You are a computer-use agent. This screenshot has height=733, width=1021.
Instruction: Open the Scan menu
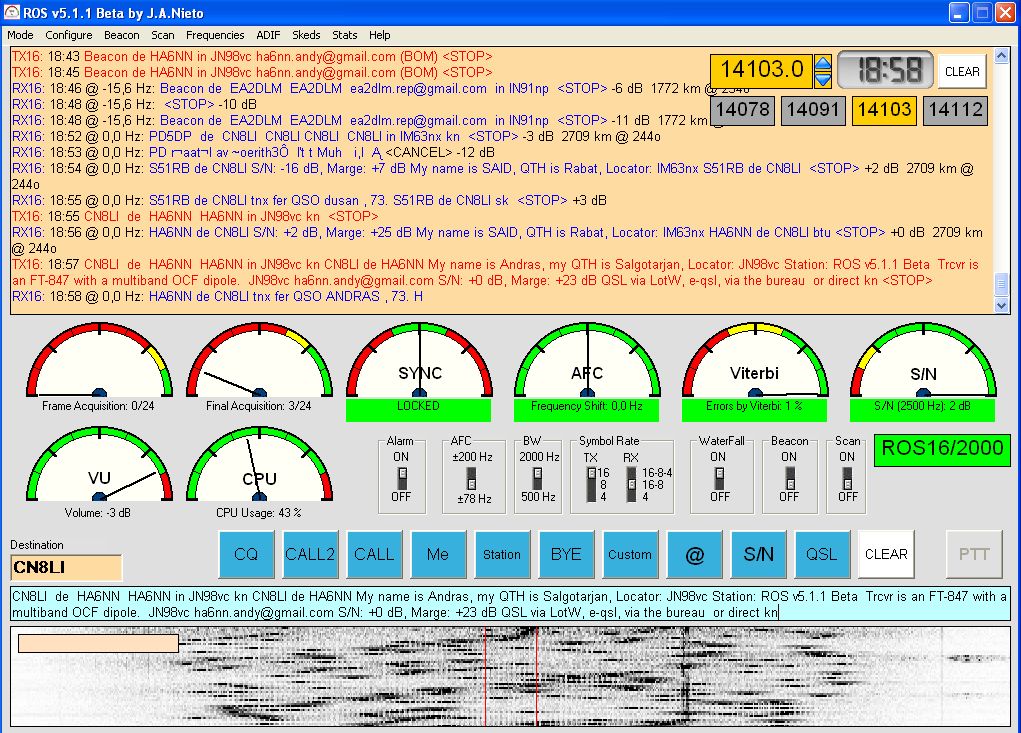(163, 35)
